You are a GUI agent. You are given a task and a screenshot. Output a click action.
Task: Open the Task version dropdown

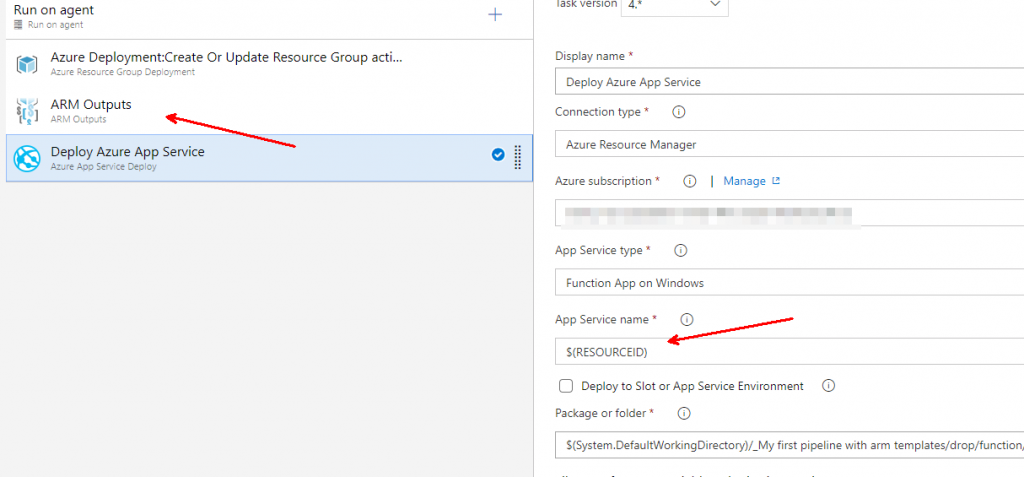675,5
